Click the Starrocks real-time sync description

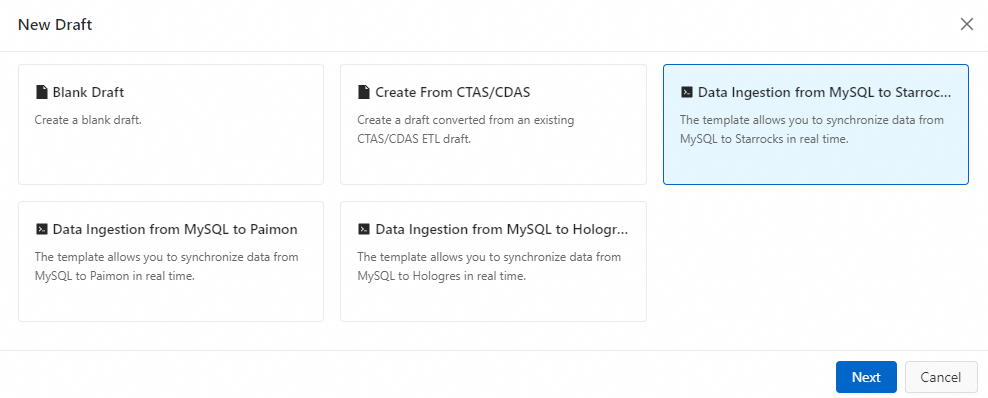(x=812, y=129)
